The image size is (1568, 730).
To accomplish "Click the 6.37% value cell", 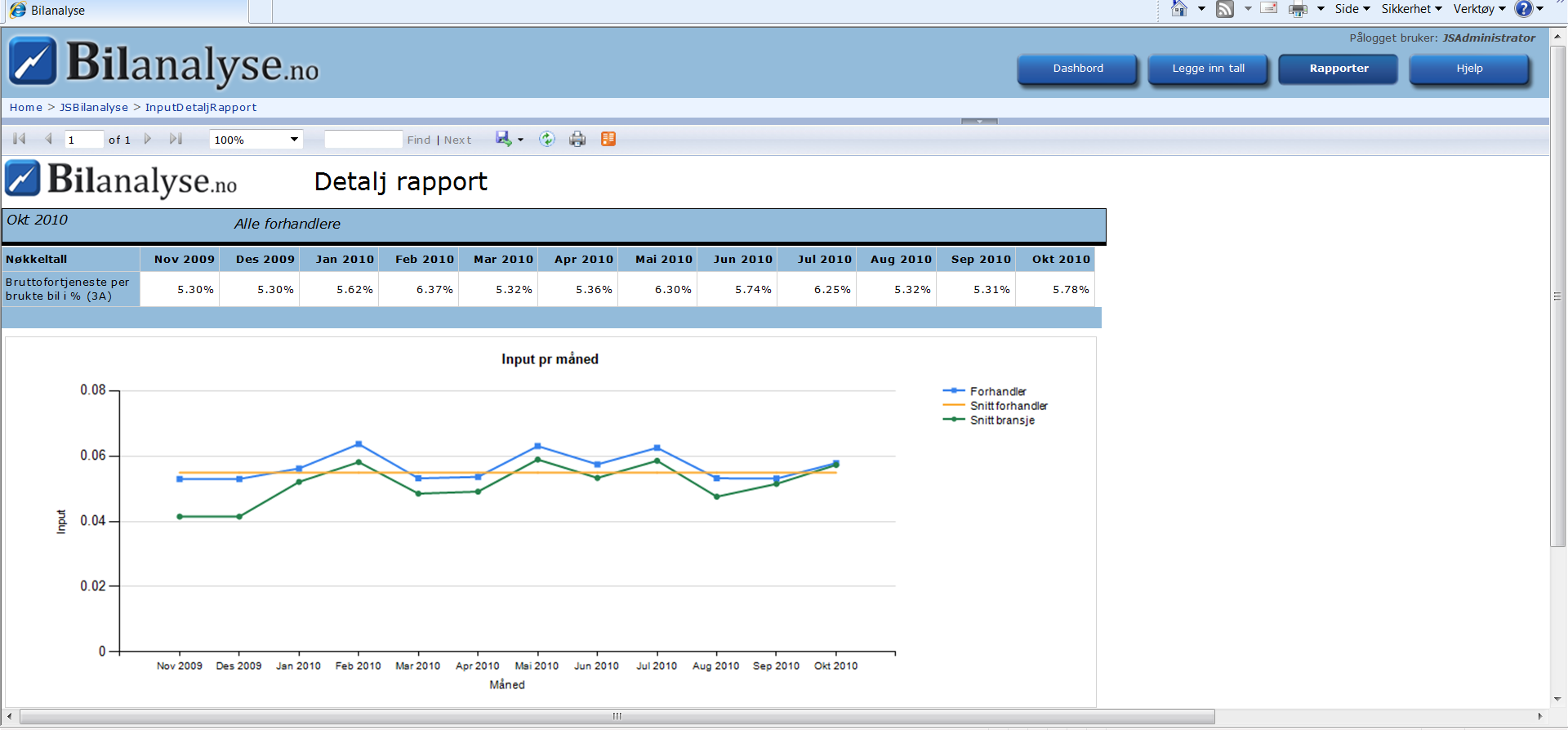I will 418,289.
